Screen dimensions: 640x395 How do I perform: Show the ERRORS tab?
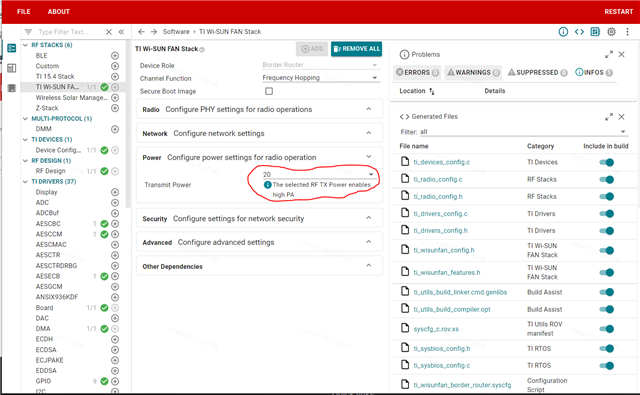tap(418, 73)
